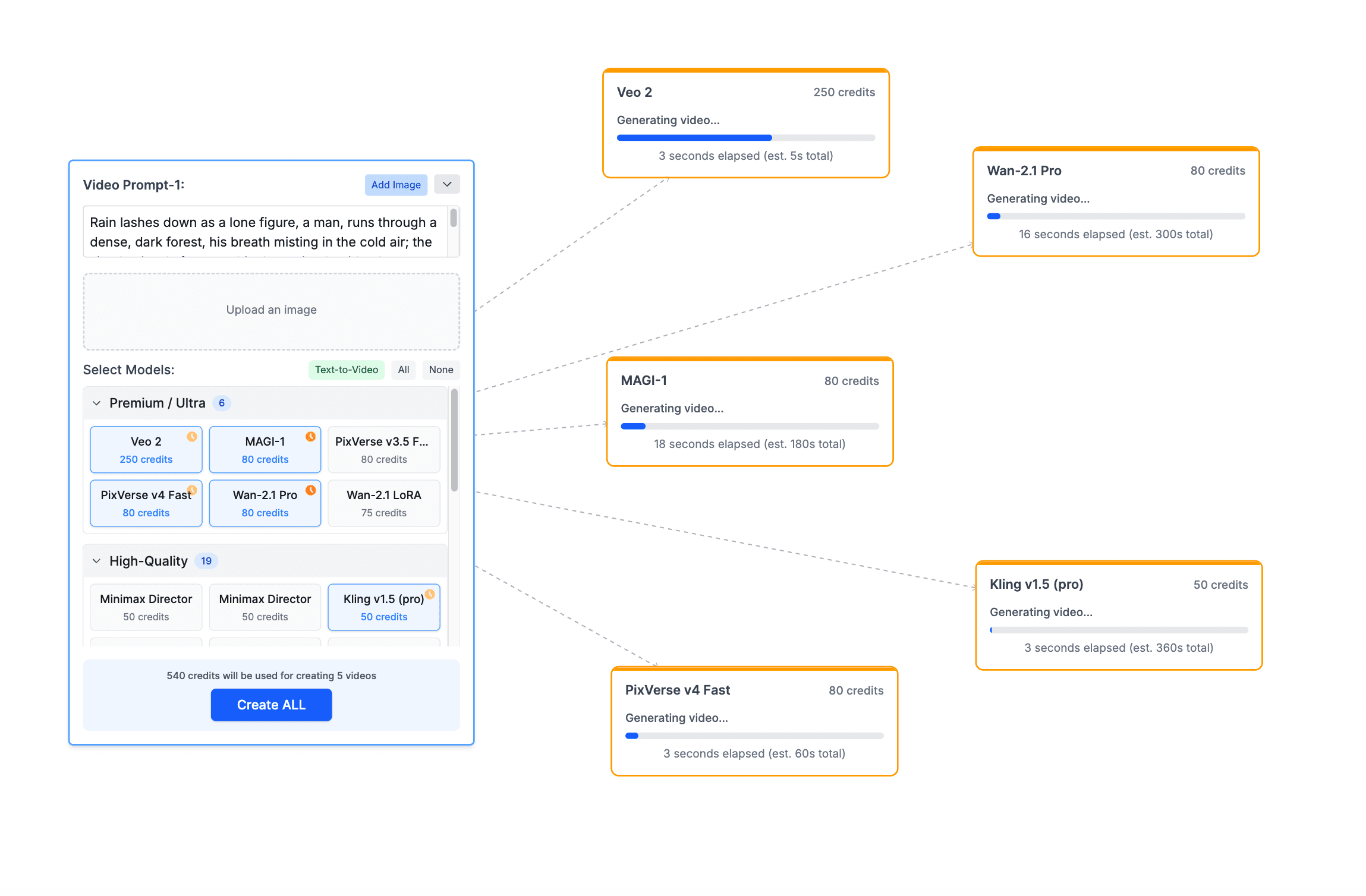Click the clock icon on Wan-2.1 Pro tile
The image size is (1366, 896).
311,490
